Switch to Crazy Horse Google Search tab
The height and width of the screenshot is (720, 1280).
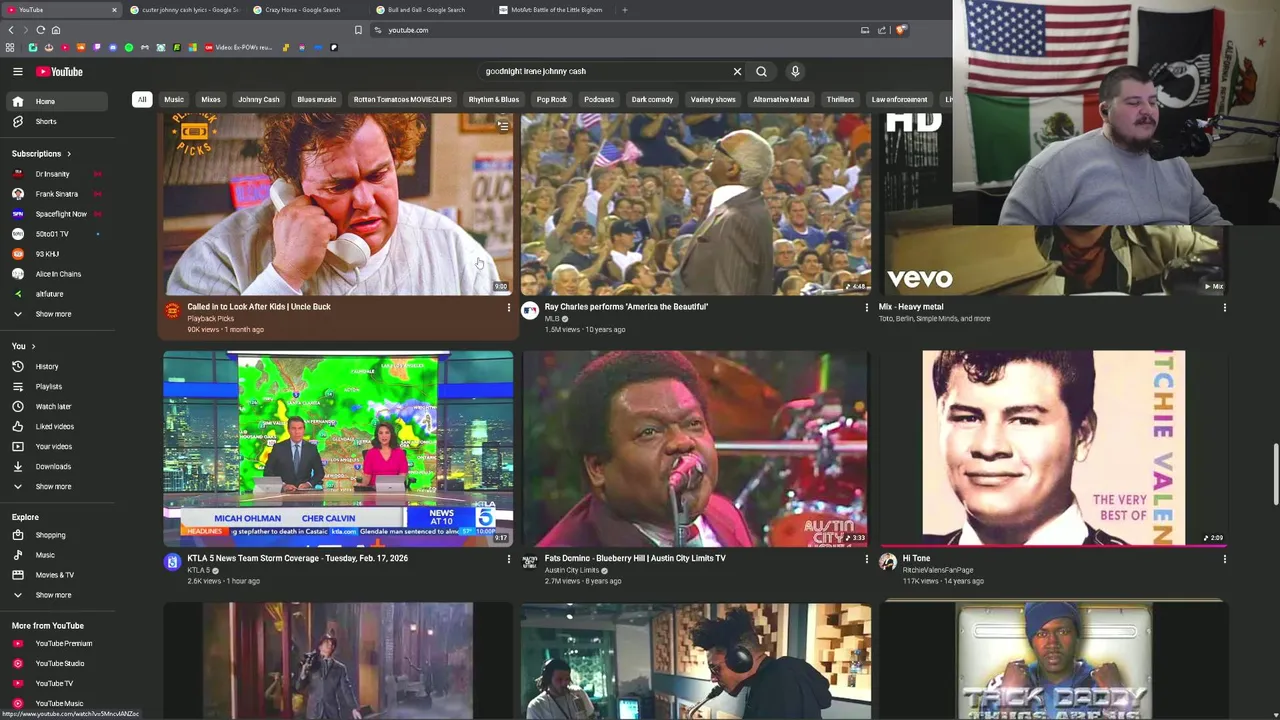click(x=305, y=10)
